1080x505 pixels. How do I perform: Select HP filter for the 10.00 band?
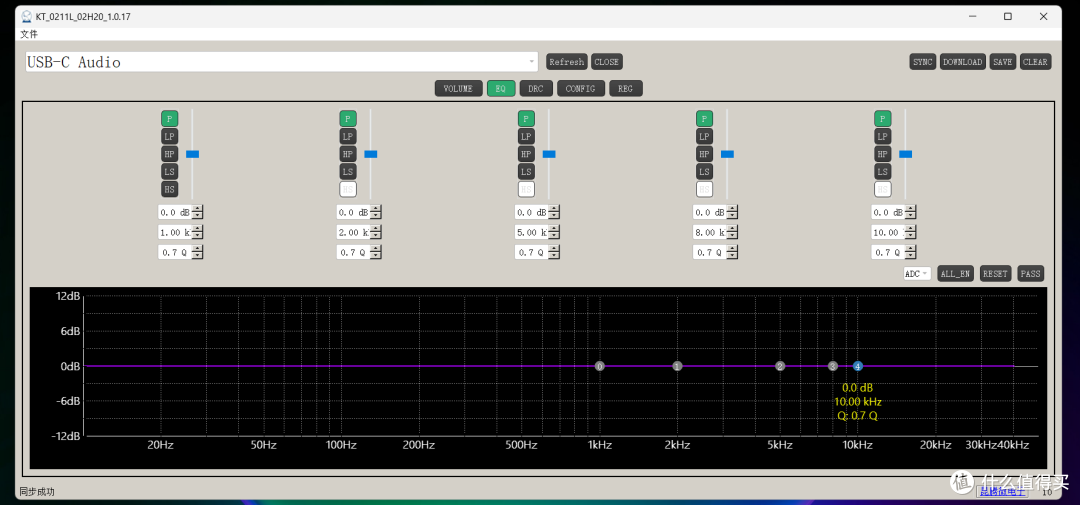(x=882, y=154)
